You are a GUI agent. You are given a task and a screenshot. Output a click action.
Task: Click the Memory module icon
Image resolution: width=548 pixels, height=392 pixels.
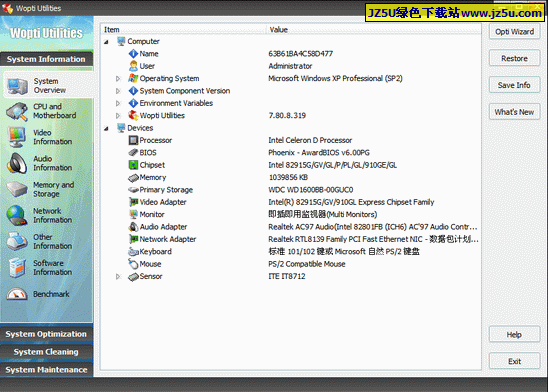[133, 177]
